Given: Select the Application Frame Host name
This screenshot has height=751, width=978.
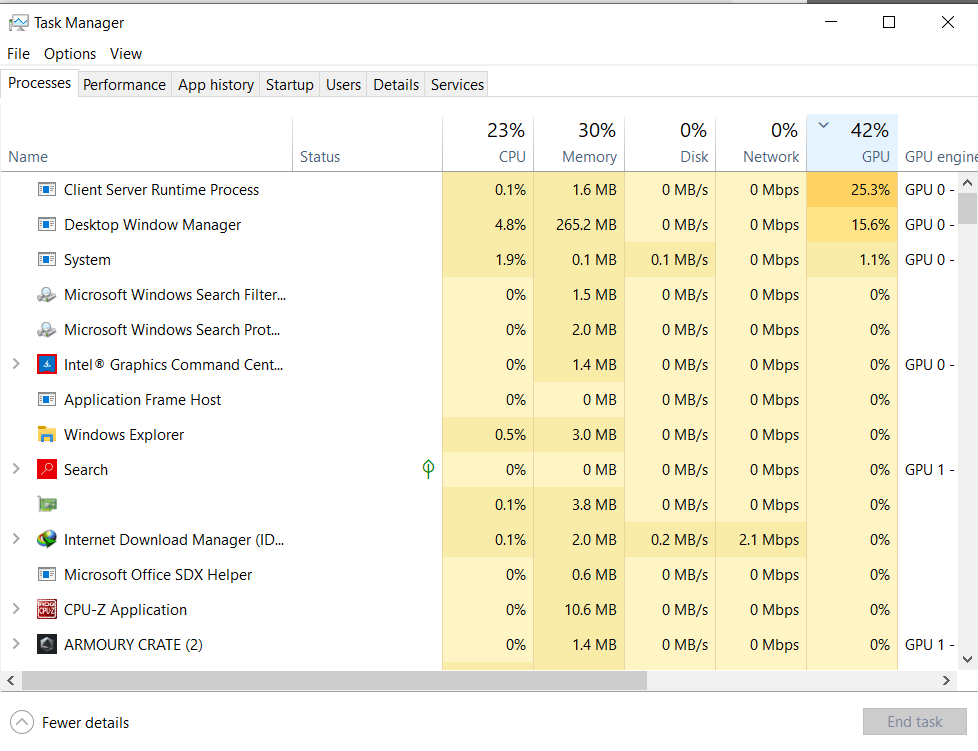Looking at the screenshot, I should (x=142, y=400).
